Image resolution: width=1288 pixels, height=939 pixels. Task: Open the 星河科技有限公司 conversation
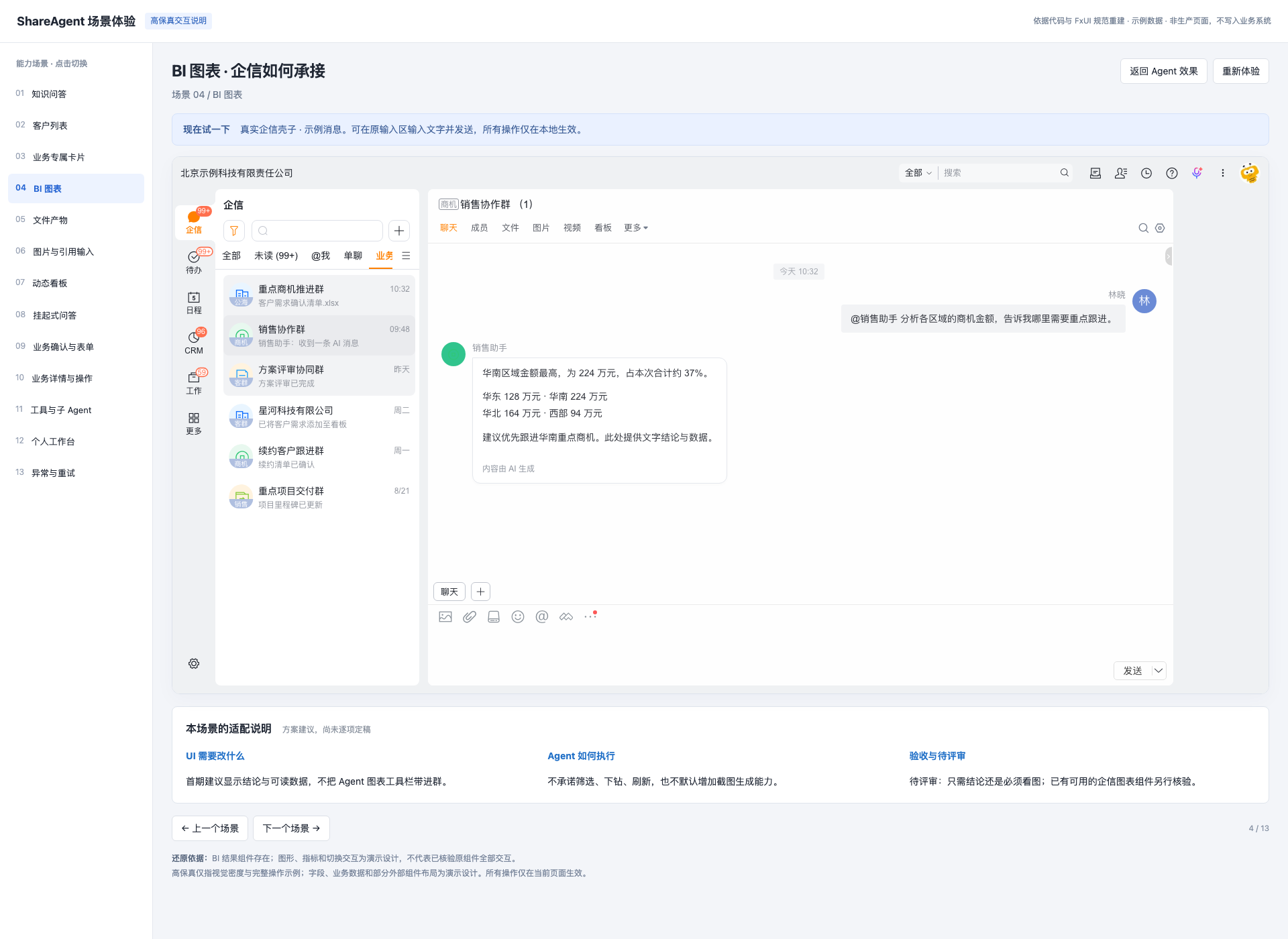tap(319, 417)
